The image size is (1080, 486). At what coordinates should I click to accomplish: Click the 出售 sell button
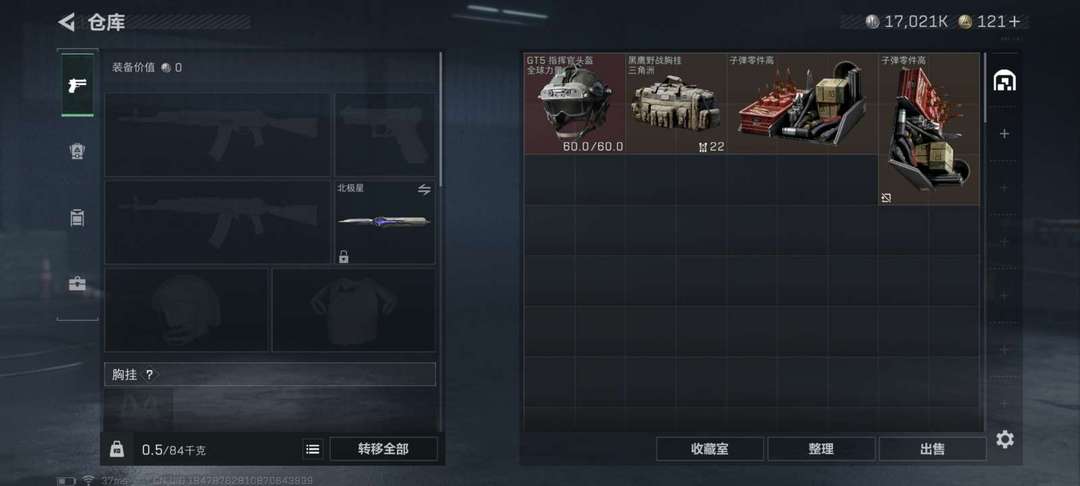tap(933, 450)
